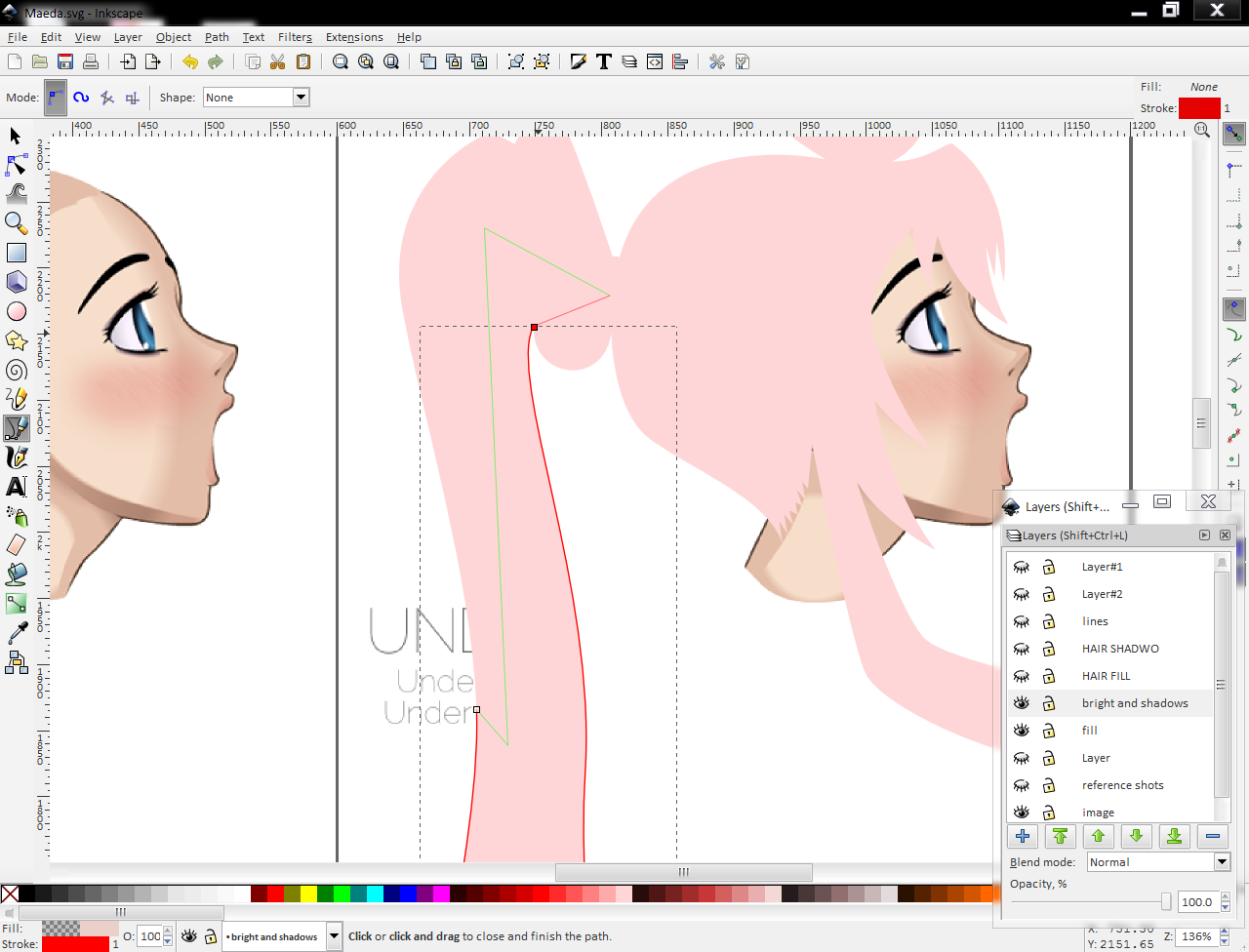The image size is (1249, 952).
Task: Toggle visibility of HAIR FILL layer
Action: pyautogui.click(x=1022, y=676)
